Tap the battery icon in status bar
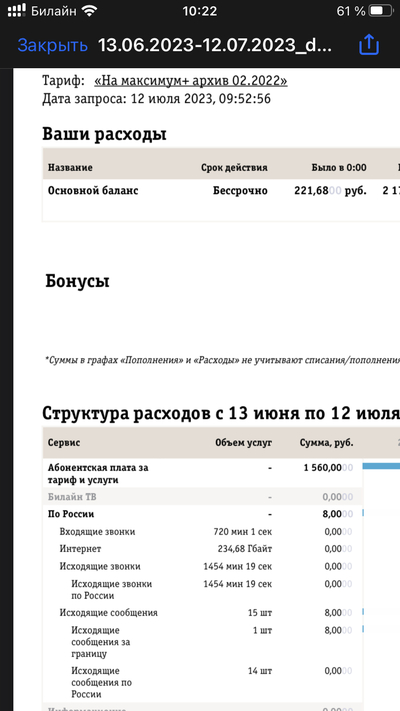Screen dimensions: 400x711 [380, 11]
